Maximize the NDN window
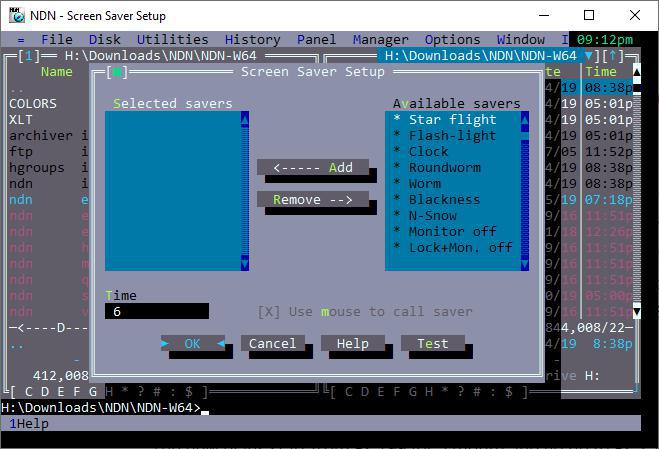This screenshot has height=449, width=659. (589, 16)
